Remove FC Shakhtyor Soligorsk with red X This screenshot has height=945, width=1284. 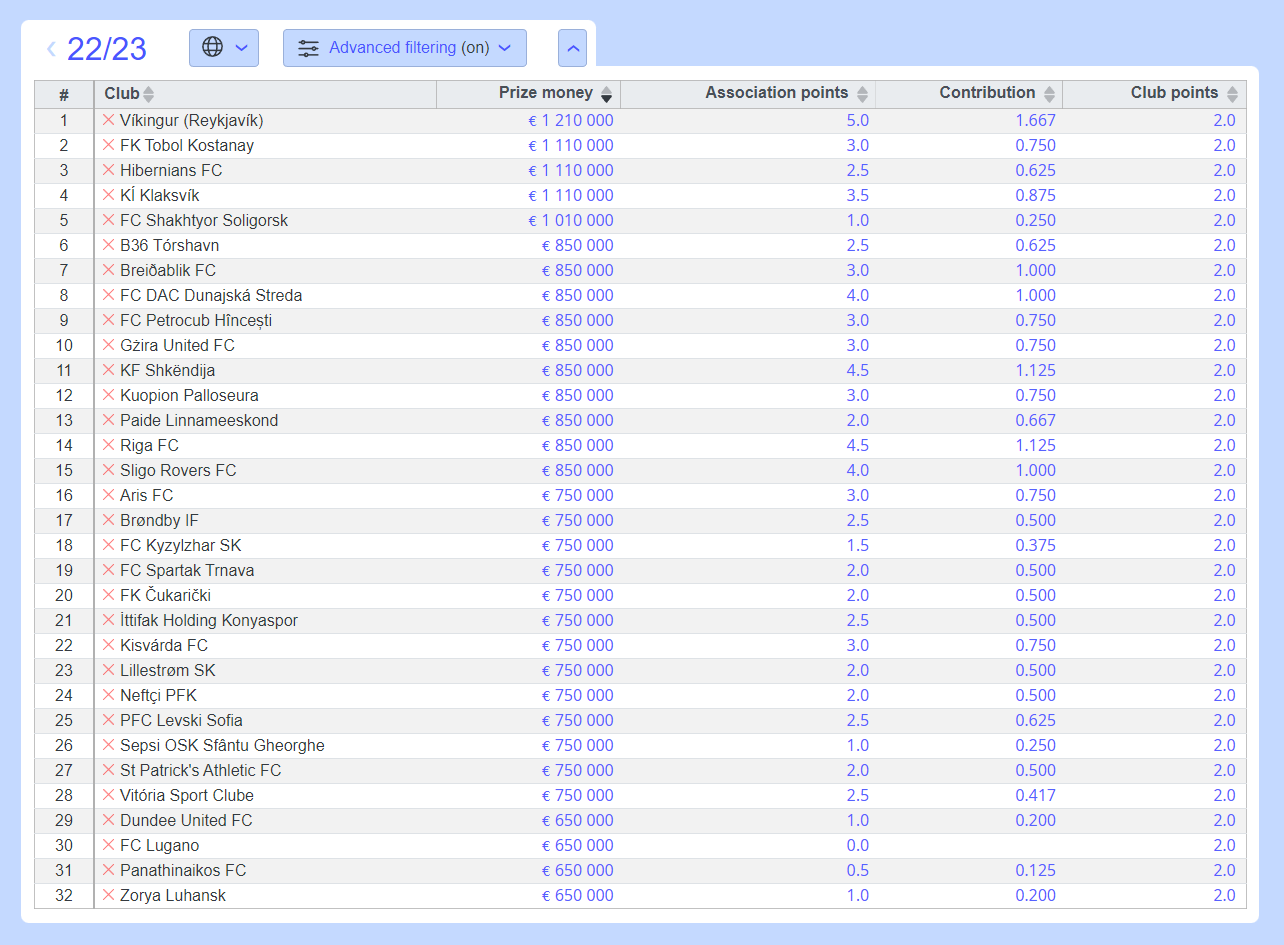[x=109, y=220]
